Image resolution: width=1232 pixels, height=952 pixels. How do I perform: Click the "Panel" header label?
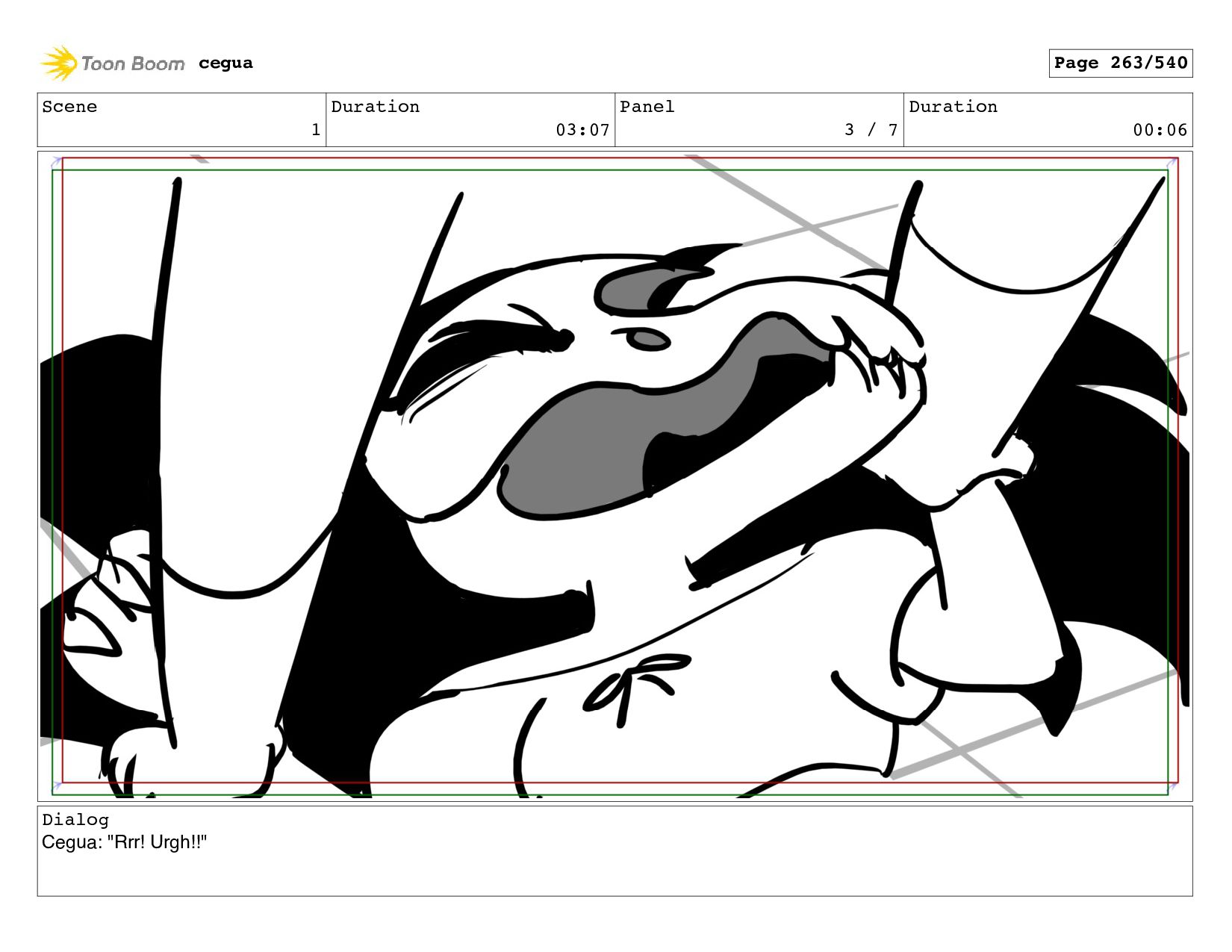coord(647,107)
